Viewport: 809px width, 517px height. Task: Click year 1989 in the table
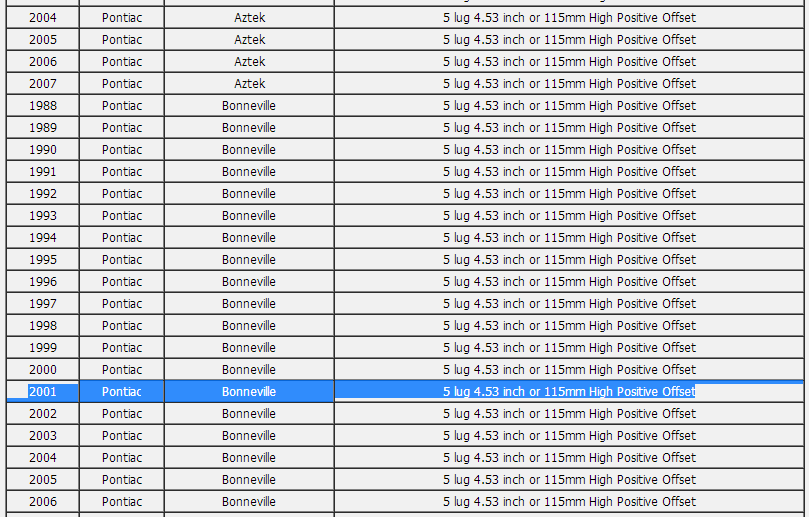point(43,128)
